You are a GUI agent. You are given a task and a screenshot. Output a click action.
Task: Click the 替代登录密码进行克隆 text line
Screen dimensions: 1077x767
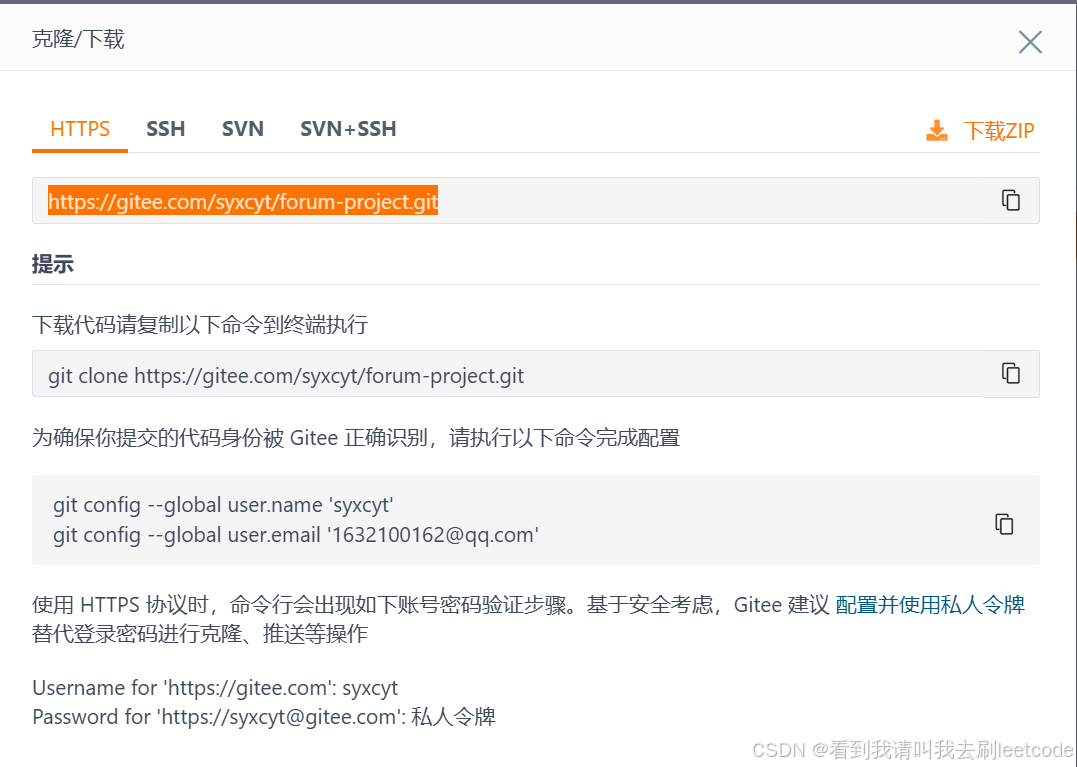pos(200,633)
